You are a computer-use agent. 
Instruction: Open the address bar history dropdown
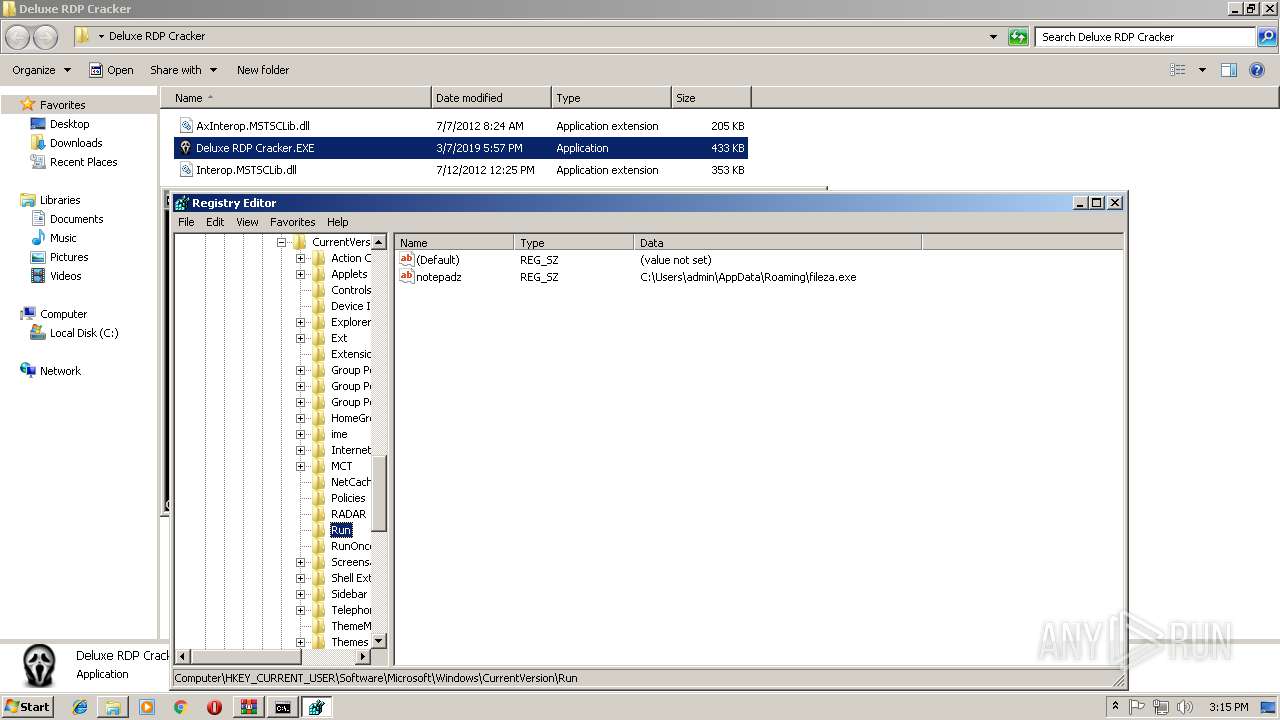pos(993,37)
